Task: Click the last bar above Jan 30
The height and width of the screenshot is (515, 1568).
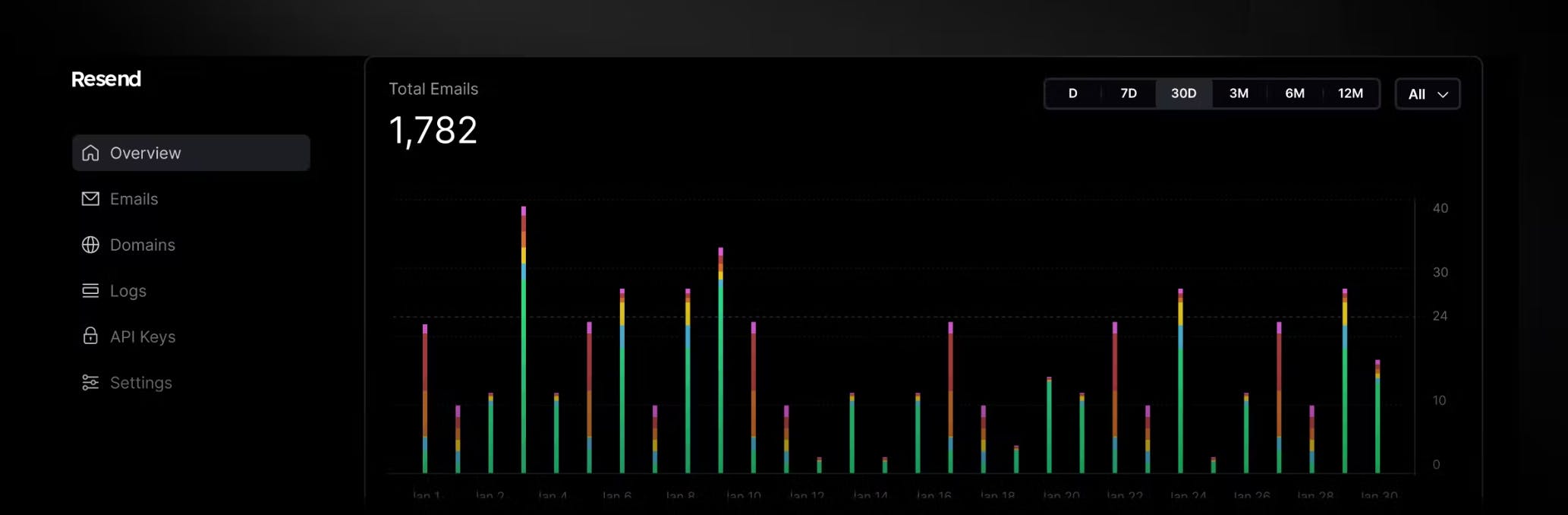Action: click(1378, 416)
